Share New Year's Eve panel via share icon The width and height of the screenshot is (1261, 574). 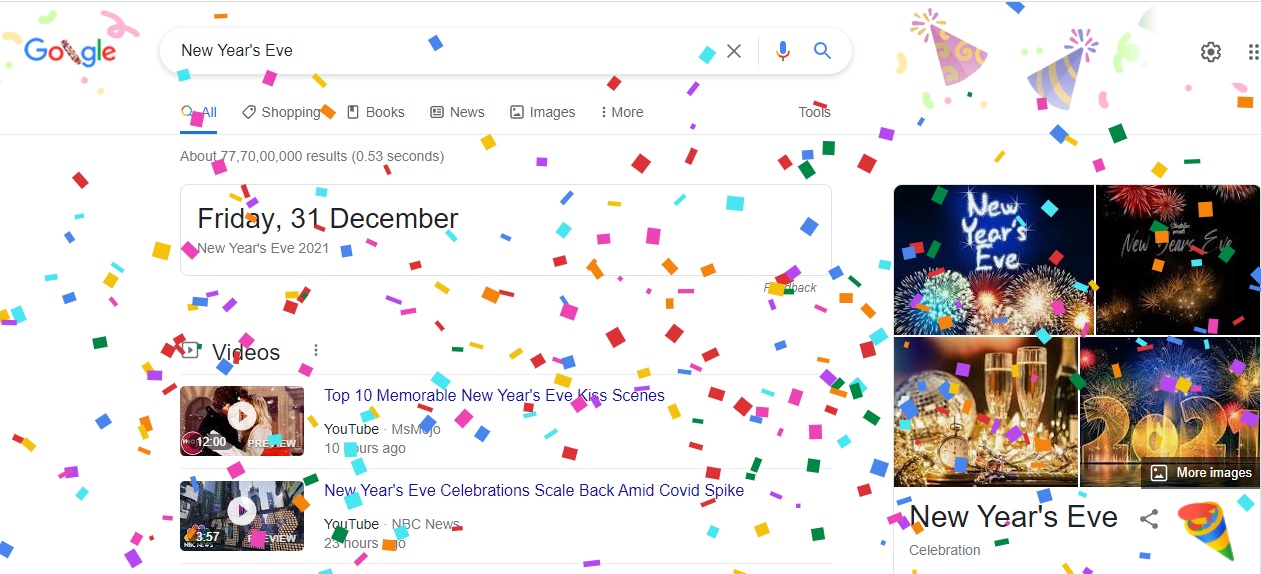click(x=1150, y=518)
